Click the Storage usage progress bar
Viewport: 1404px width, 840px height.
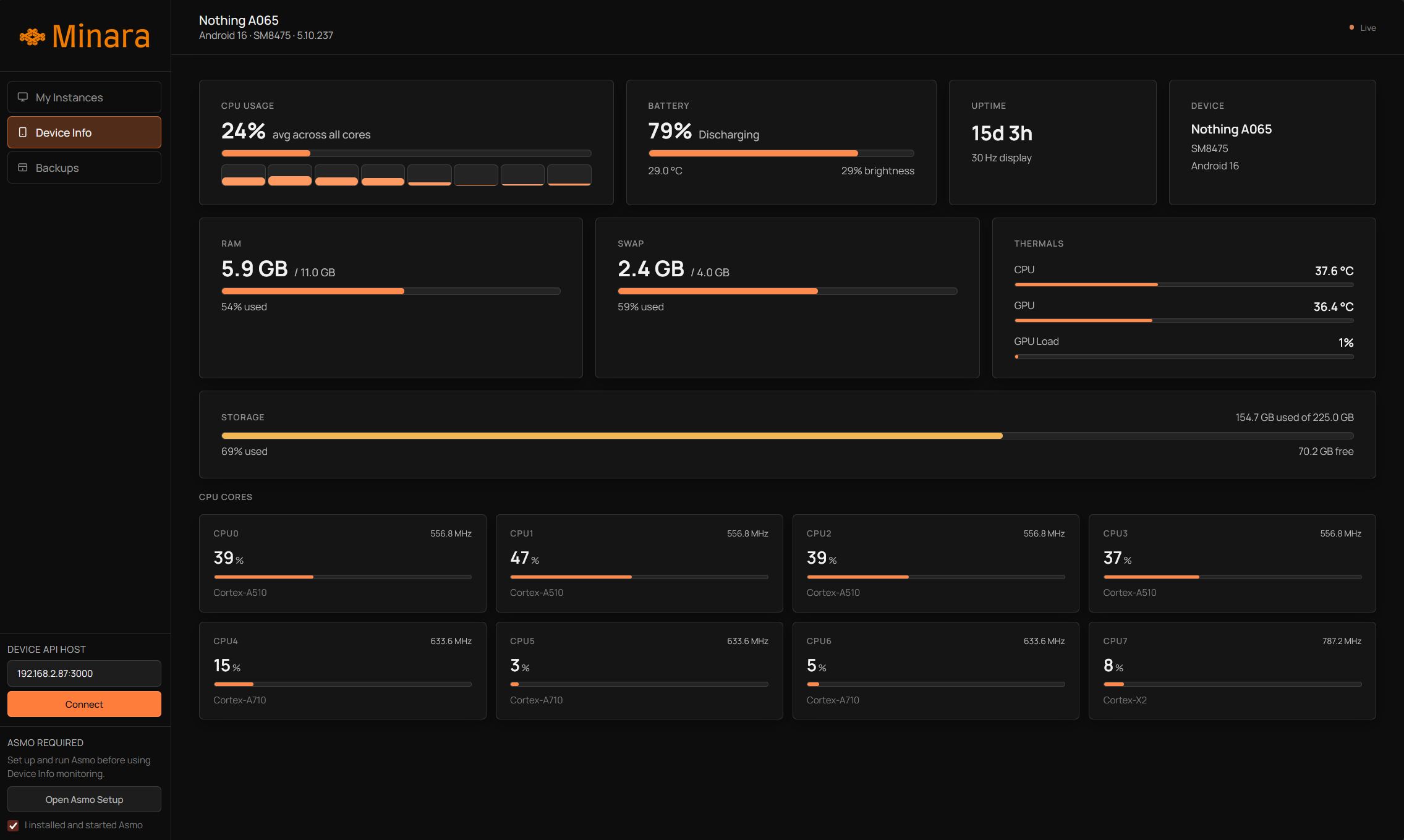pyautogui.click(x=788, y=436)
